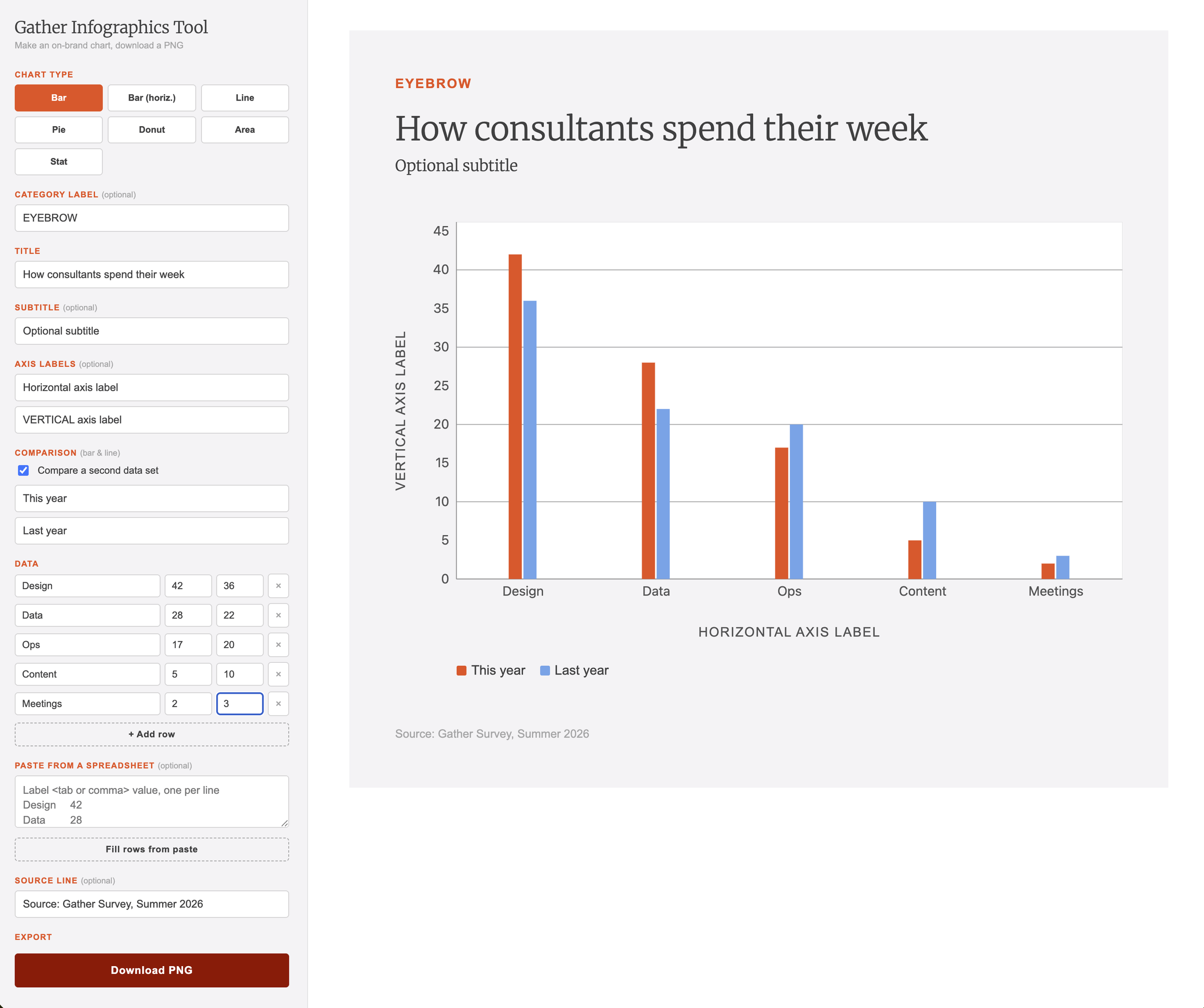Click Fill rows from paste
Image resolution: width=1204 pixels, height=1008 pixels.
coord(152,849)
